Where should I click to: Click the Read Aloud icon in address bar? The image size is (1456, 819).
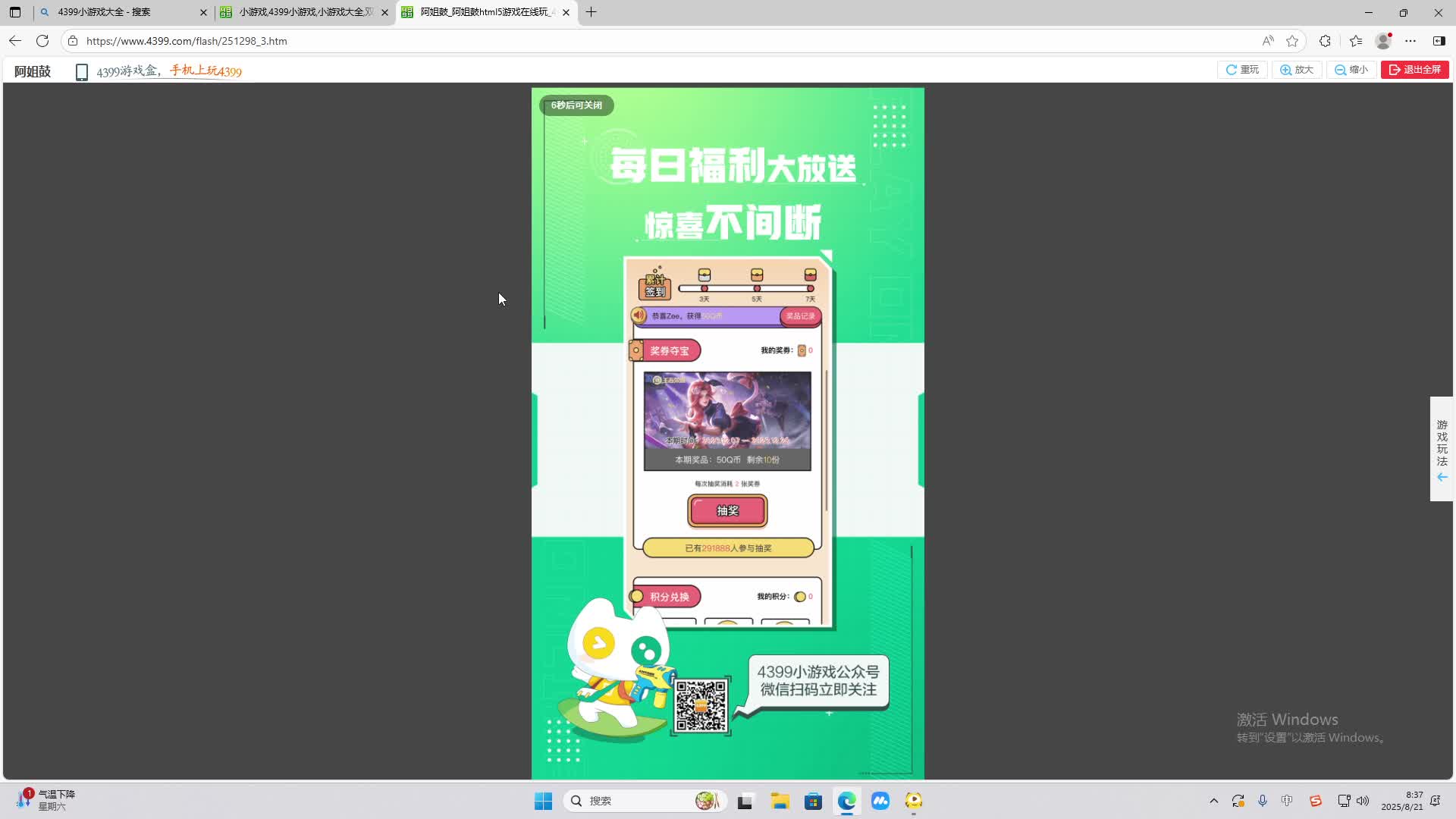pos(1268,41)
